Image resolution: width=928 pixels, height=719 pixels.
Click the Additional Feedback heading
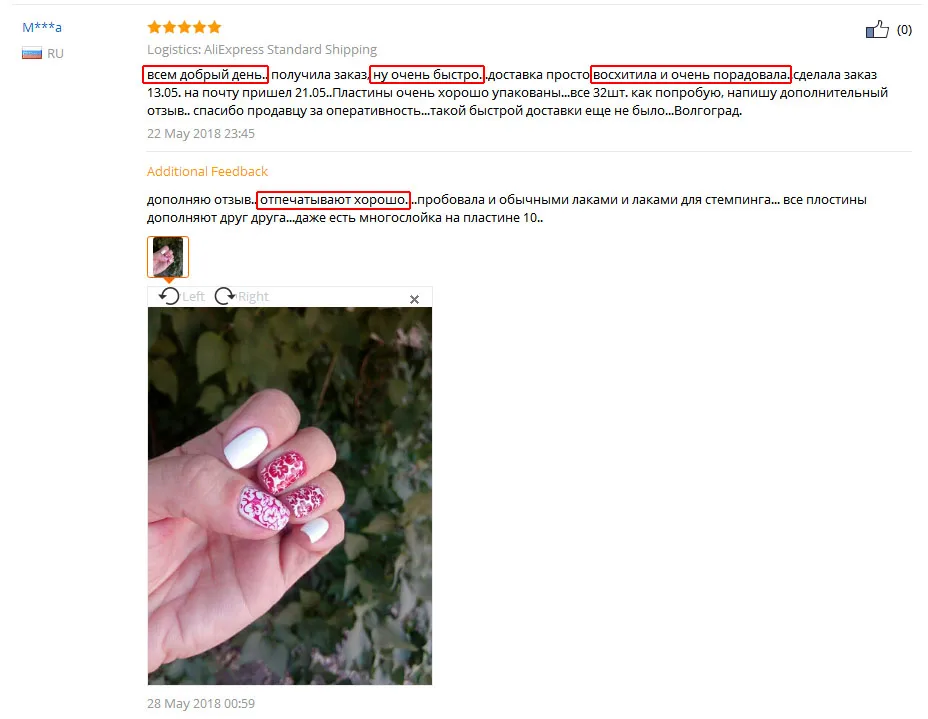(207, 171)
